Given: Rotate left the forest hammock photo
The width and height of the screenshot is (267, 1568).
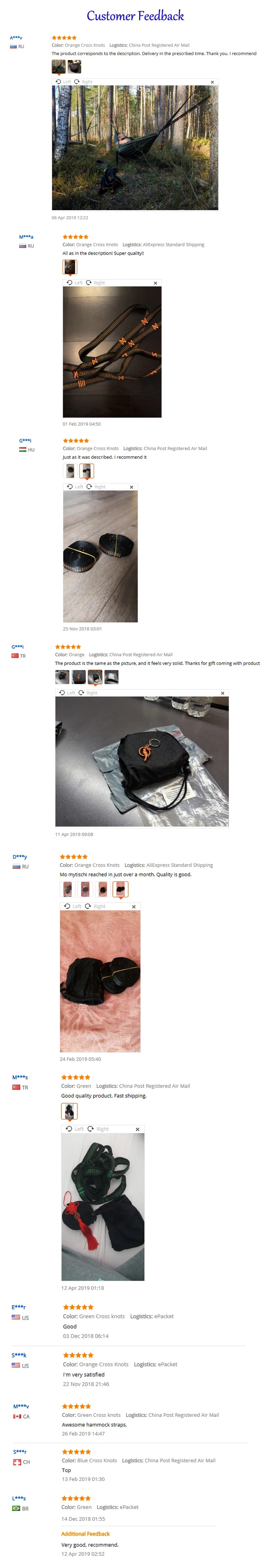Looking at the screenshot, I should (63, 81).
